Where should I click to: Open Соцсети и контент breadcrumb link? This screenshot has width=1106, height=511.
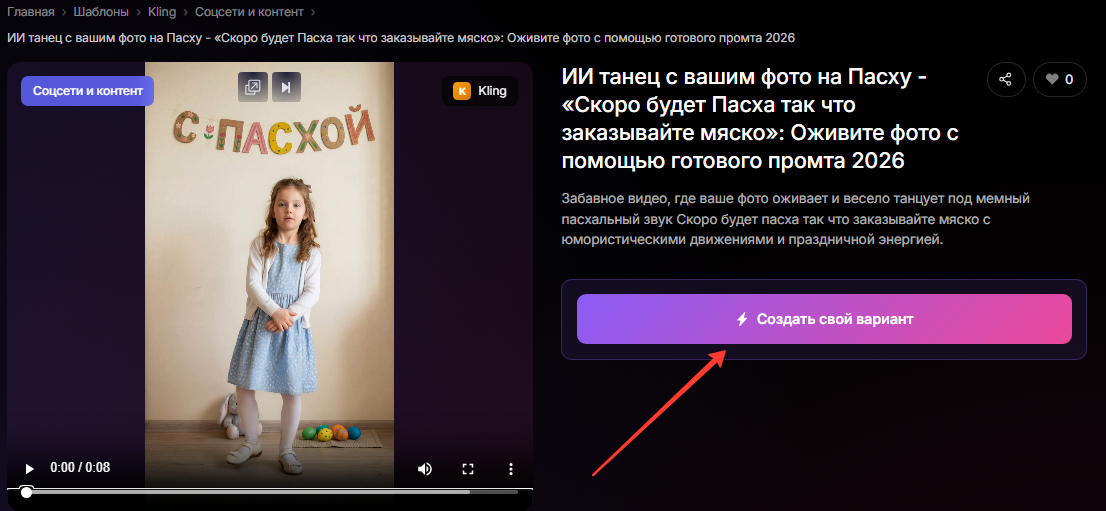point(249,12)
